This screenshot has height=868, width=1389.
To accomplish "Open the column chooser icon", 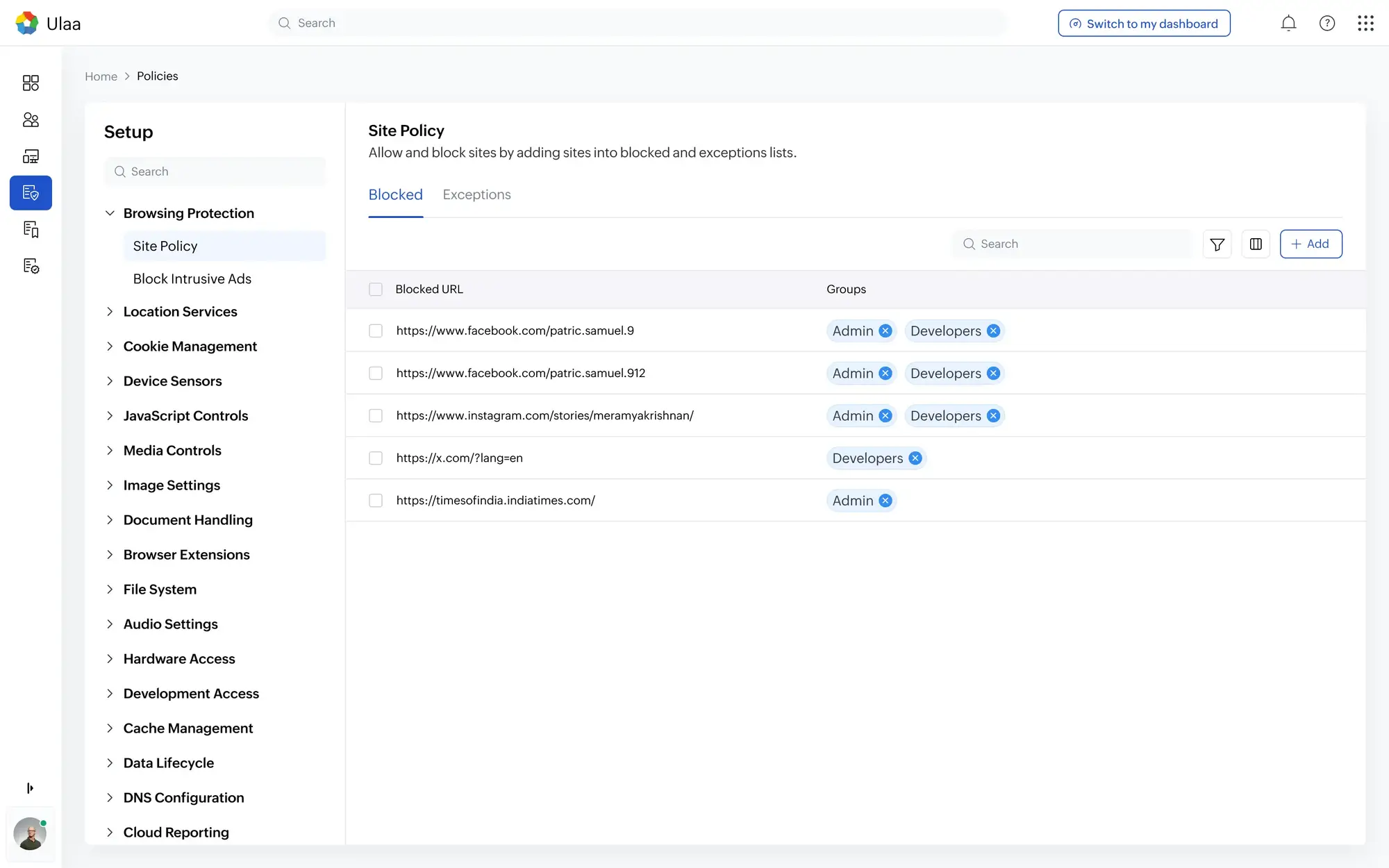I will (x=1256, y=244).
